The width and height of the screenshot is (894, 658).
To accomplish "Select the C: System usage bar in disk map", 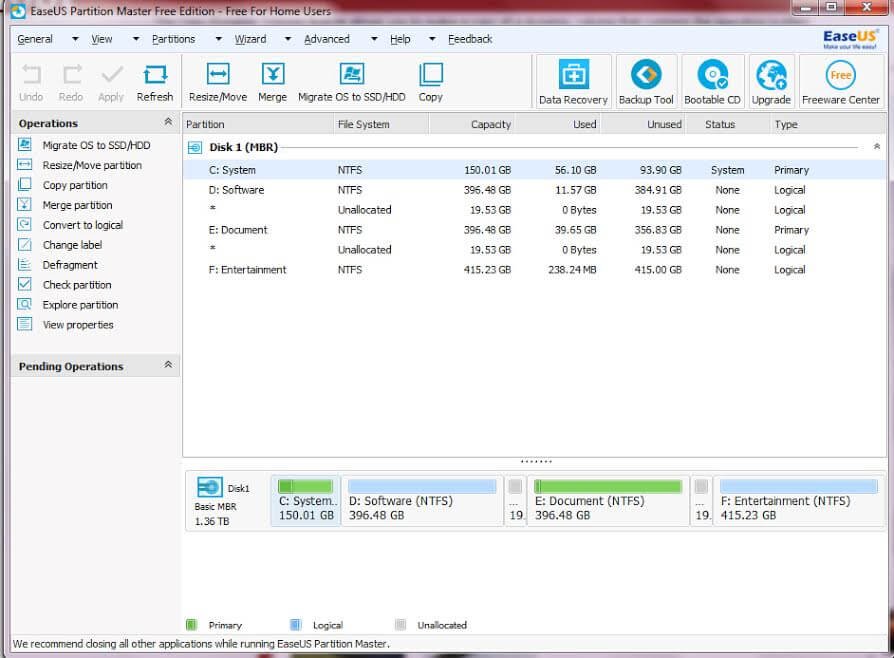I will [305, 486].
